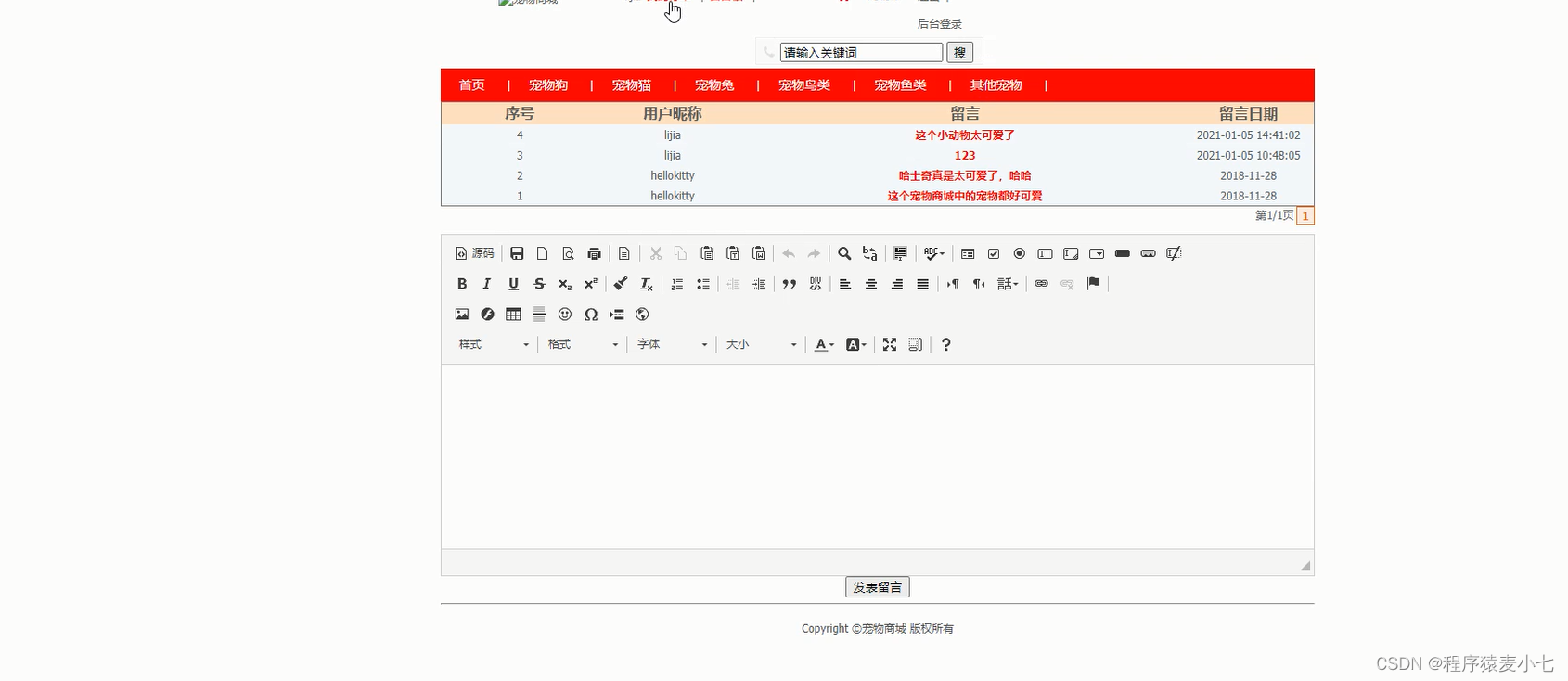Insert a radio button form element
The height and width of the screenshot is (681, 1568).
[x=1020, y=253]
